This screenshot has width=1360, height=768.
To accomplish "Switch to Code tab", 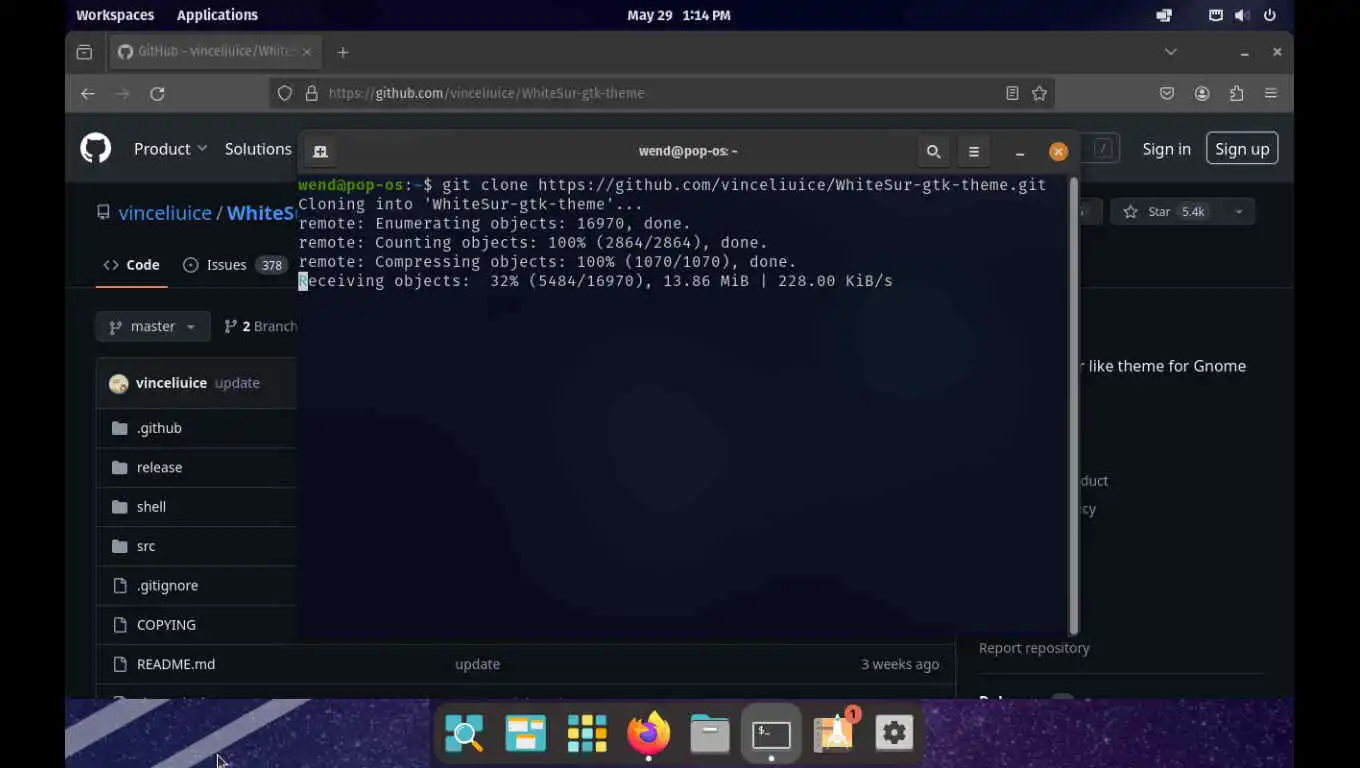I will click(131, 265).
